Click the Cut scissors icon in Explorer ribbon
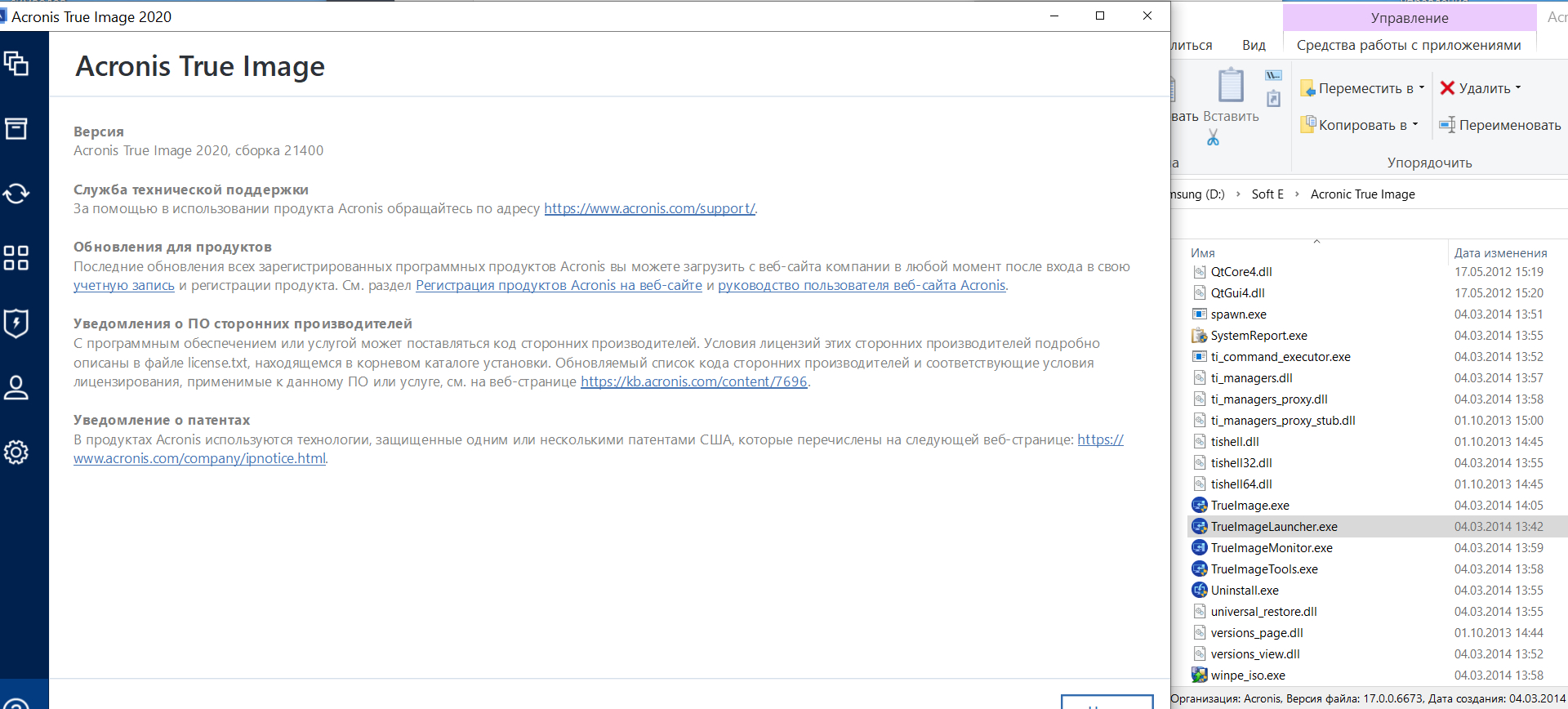1568x709 pixels. click(x=1213, y=138)
